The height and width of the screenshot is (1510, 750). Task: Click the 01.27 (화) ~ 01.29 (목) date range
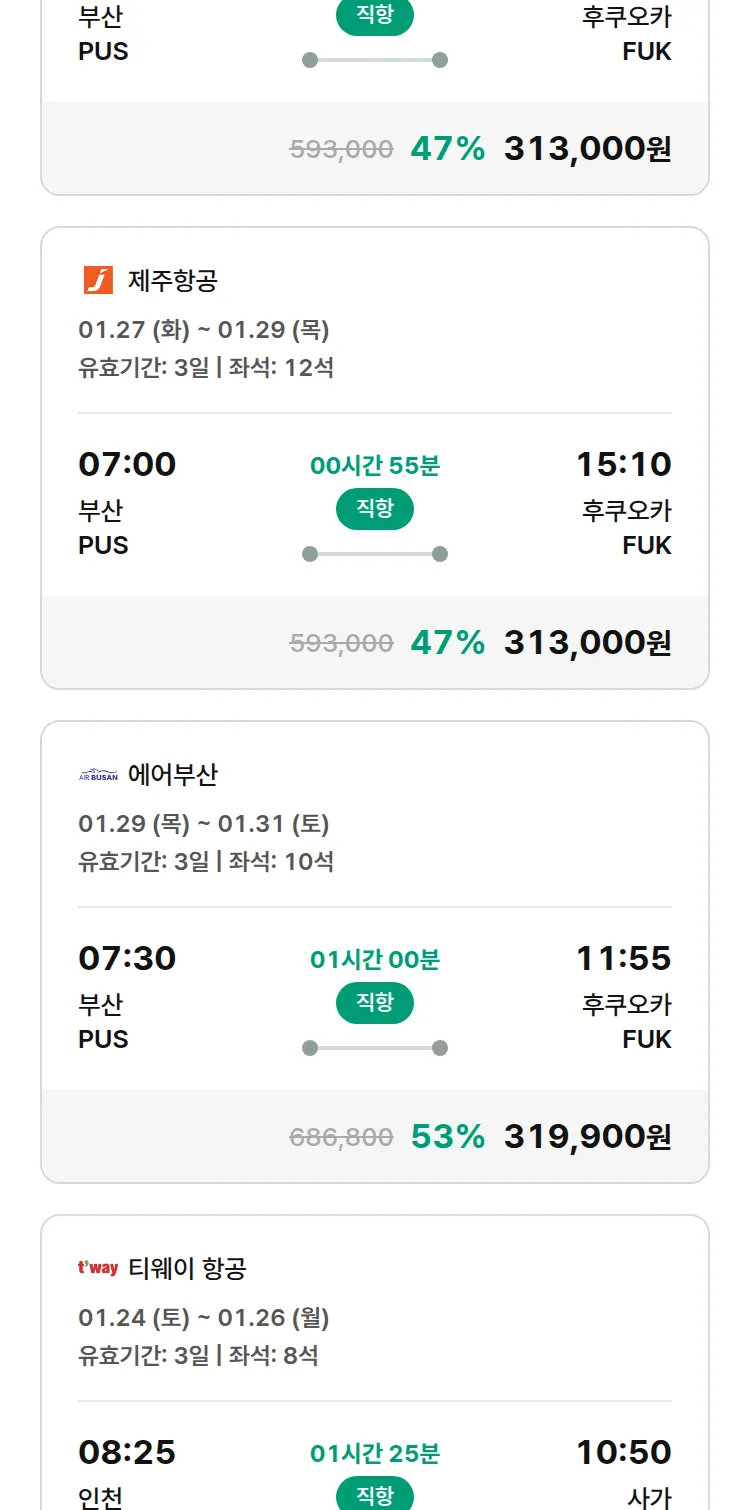pos(204,329)
